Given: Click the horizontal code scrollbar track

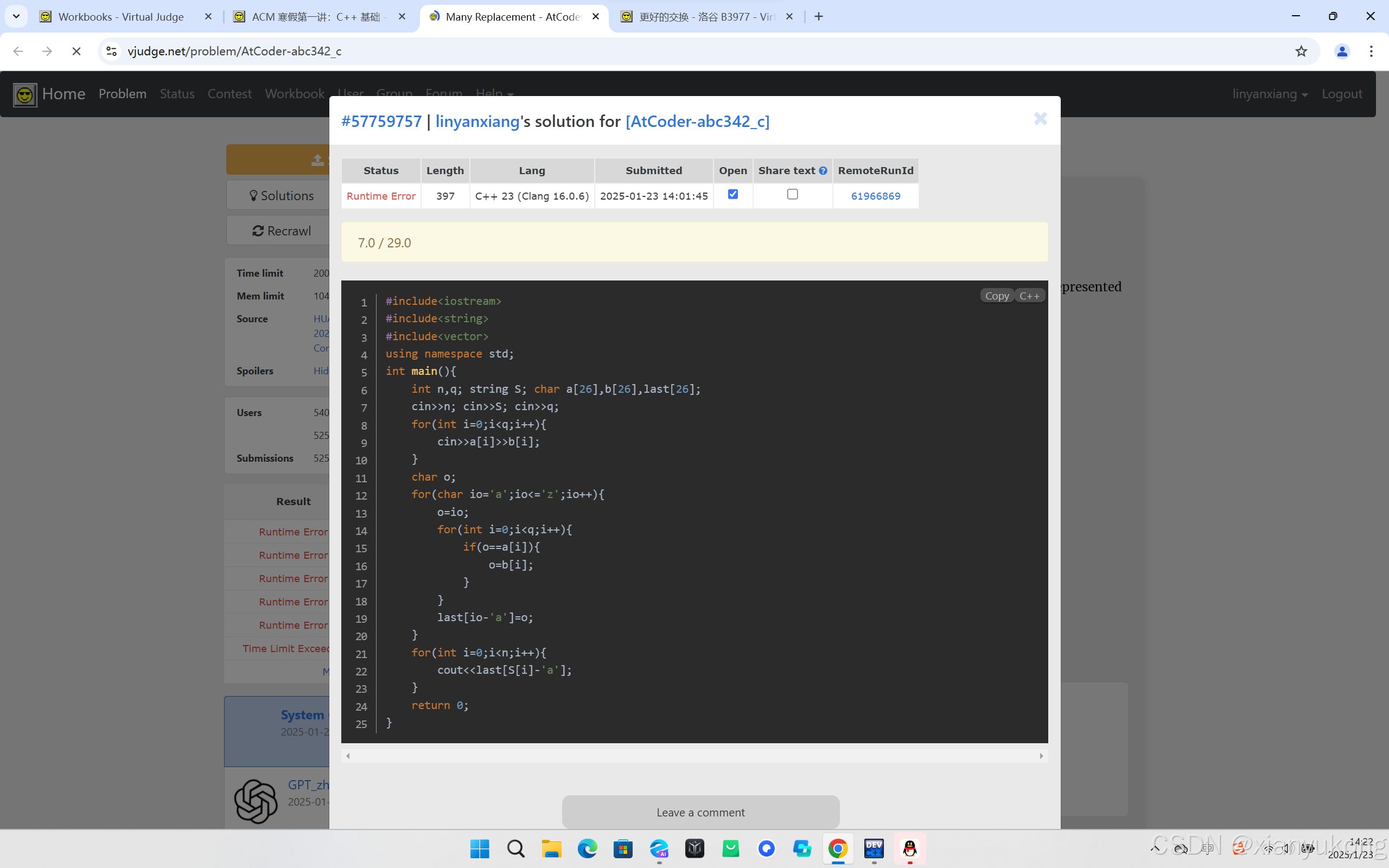Looking at the screenshot, I should click(694, 756).
